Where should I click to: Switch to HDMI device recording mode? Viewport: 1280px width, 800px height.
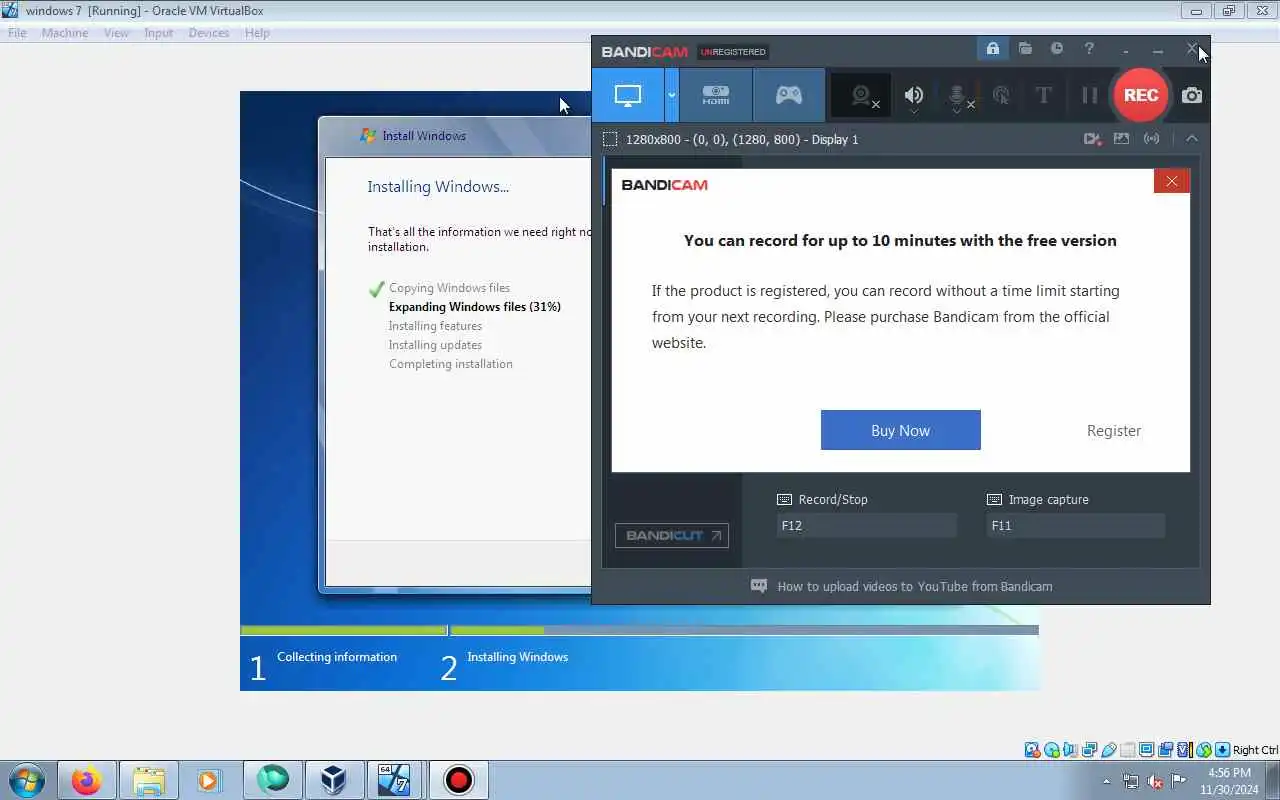716,95
